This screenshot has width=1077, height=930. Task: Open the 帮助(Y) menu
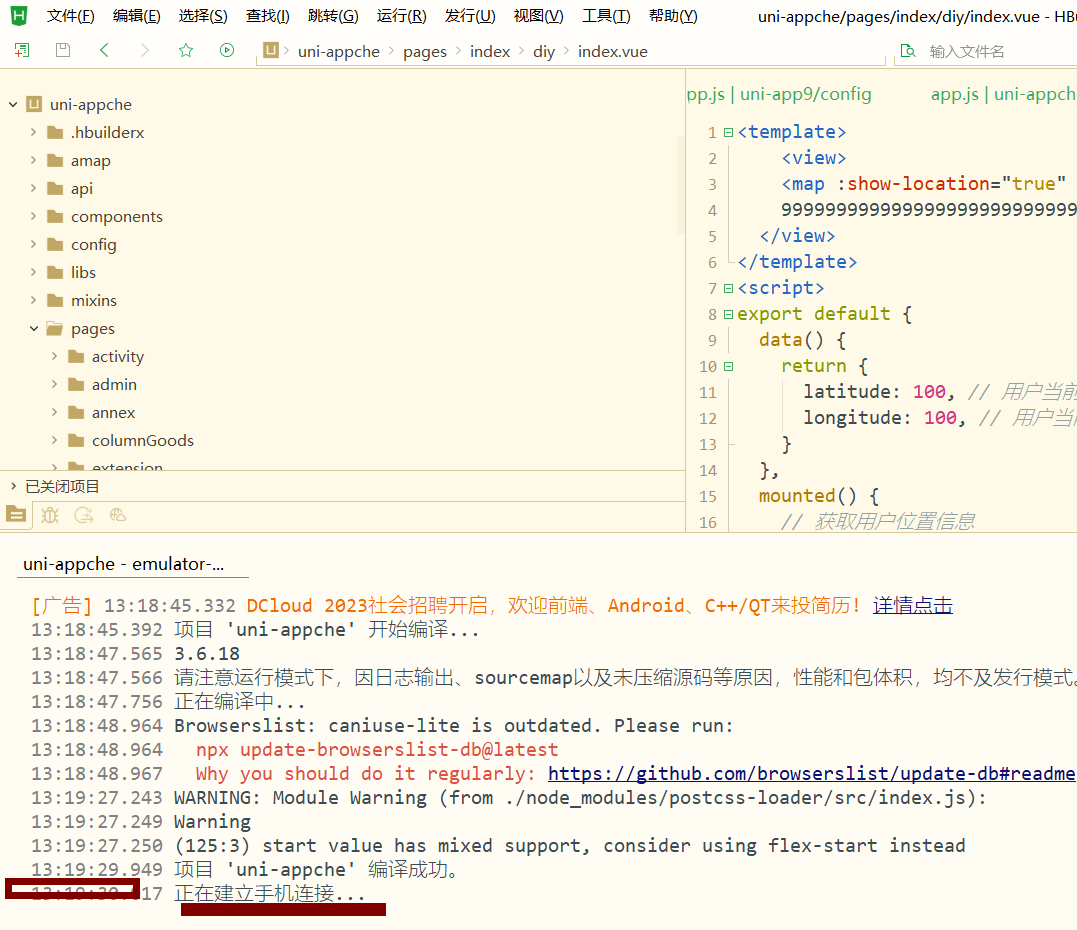coord(673,15)
